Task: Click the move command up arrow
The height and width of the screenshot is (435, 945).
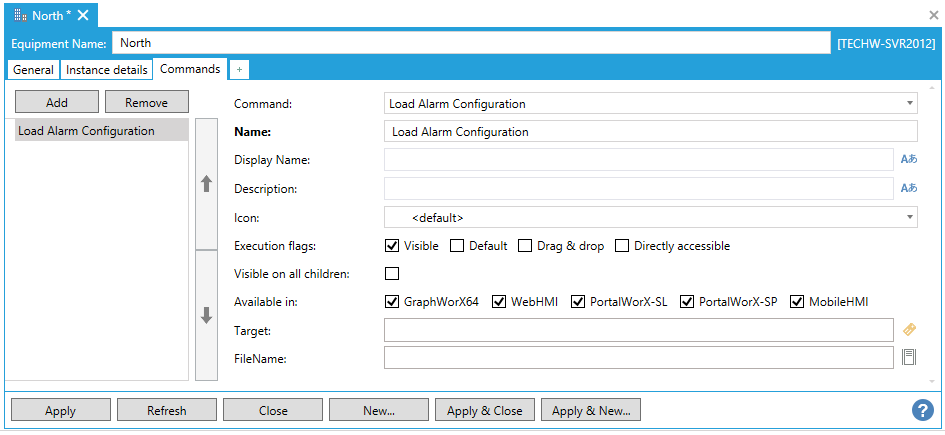Action: [207, 184]
